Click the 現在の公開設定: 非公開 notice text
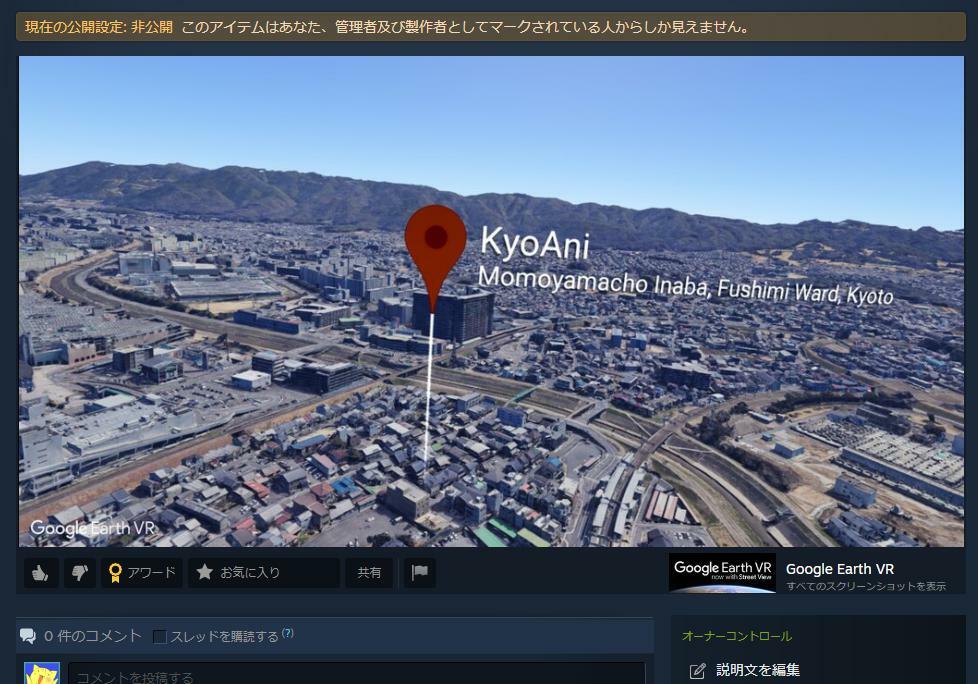 pos(99,27)
